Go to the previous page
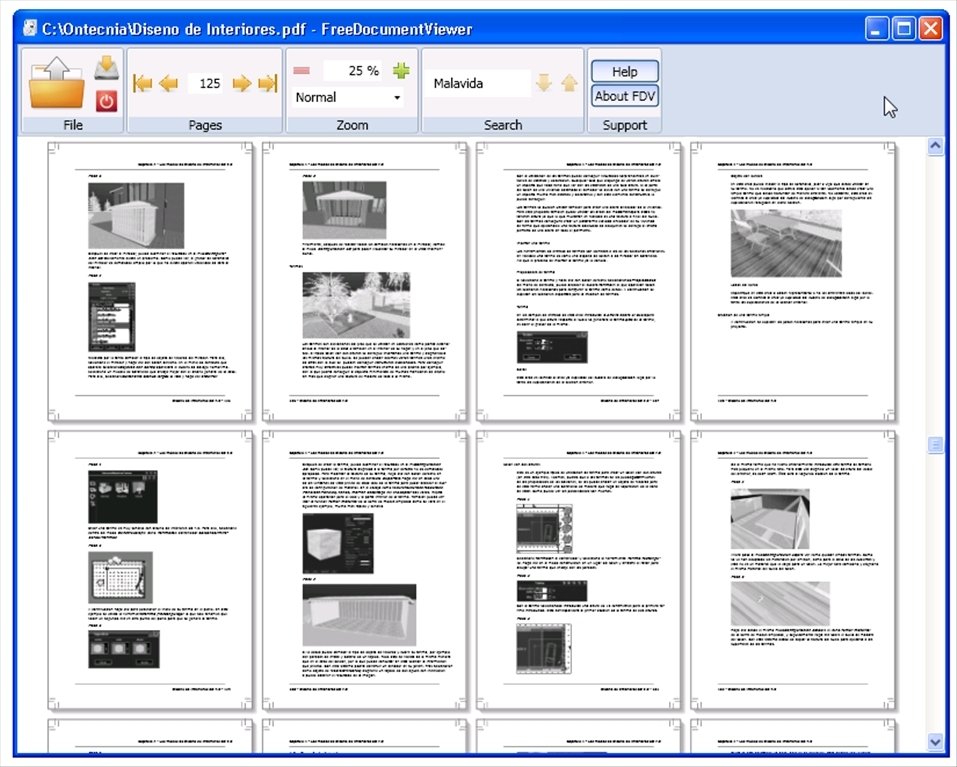Screen dimensions: 957x767 point(168,83)
